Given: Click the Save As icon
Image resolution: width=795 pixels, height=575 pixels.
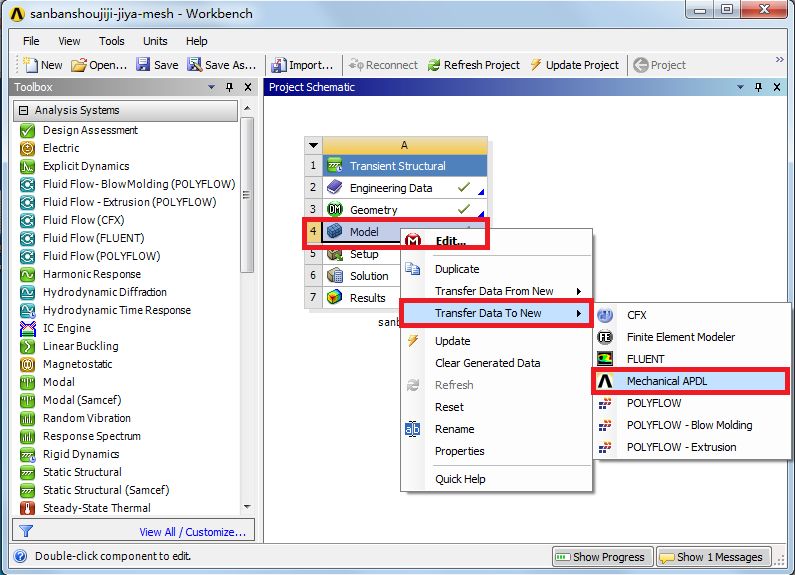Looking at the screenshot, I should pos(195,64).
